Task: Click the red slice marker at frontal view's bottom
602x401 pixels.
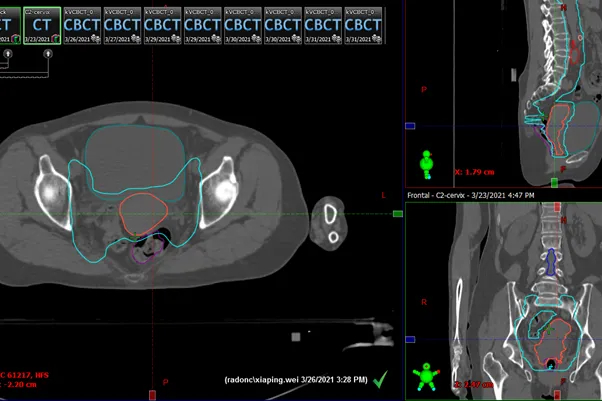Action: click(x=557, y=395)
